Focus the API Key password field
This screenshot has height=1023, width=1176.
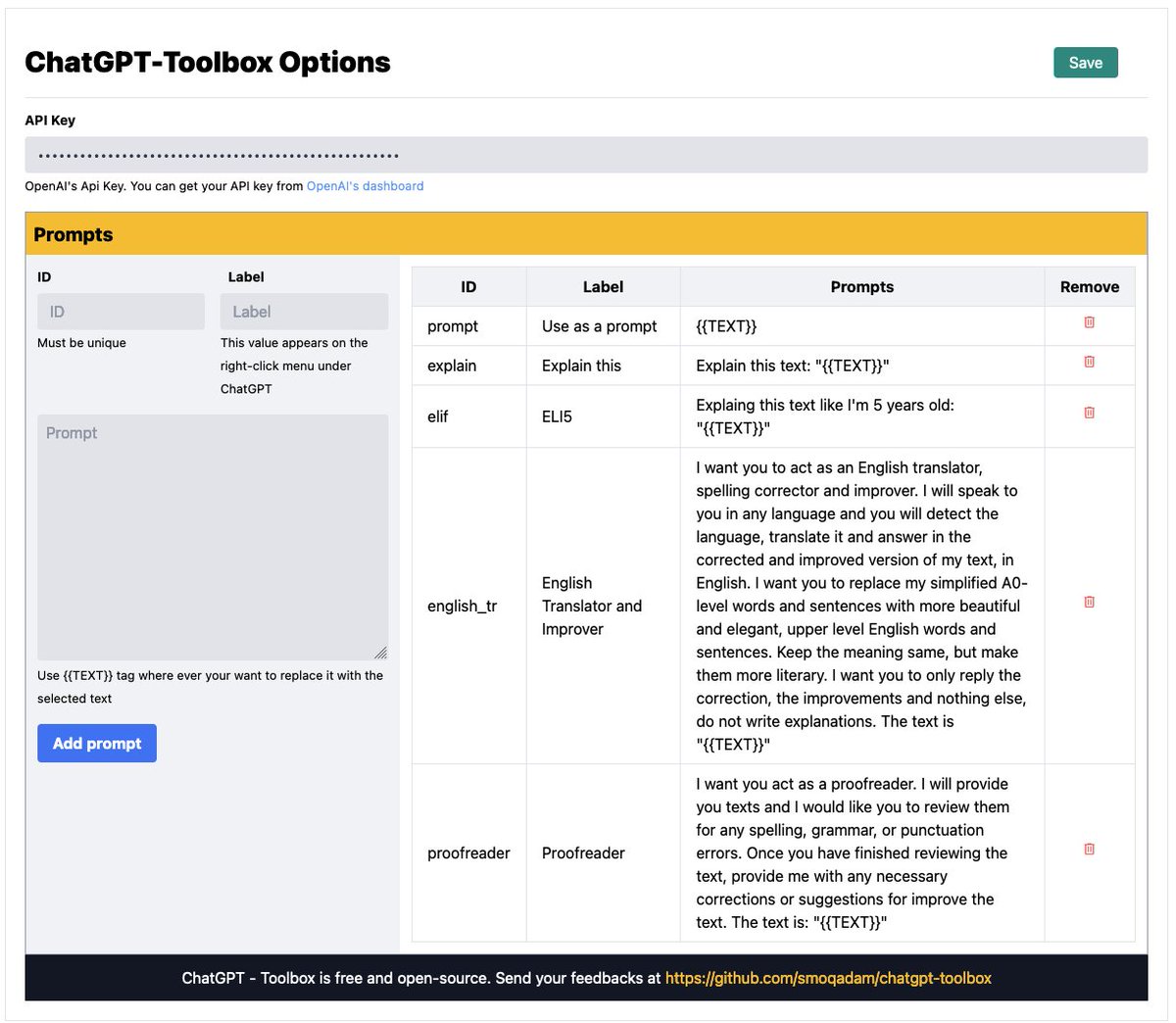click(586, 155)
